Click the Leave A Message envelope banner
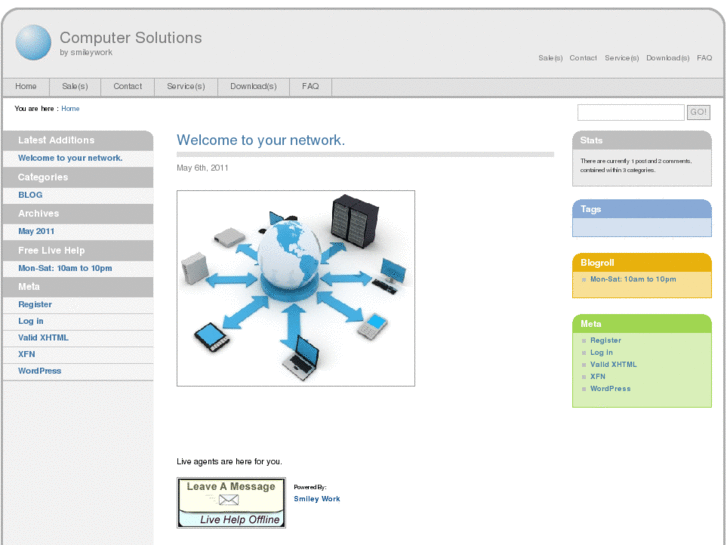The image size is (727, 545). pyautogui.click(x=231, y=503)
